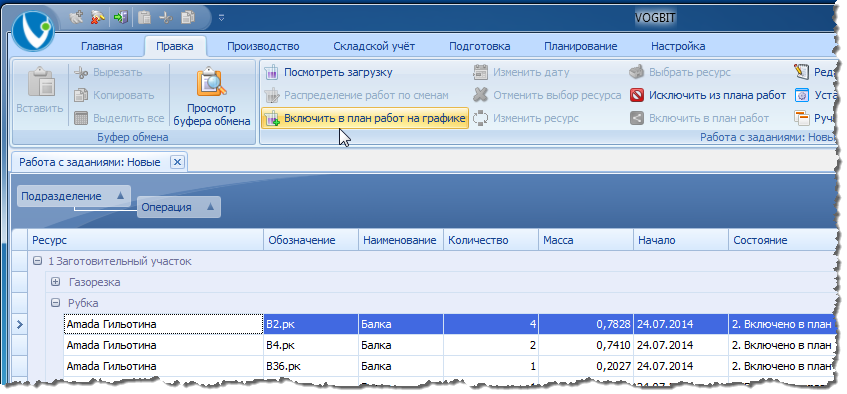847x394 pixels.
Task: Open the Подготовка ribbon tab
Action: (x=480, y=46)
